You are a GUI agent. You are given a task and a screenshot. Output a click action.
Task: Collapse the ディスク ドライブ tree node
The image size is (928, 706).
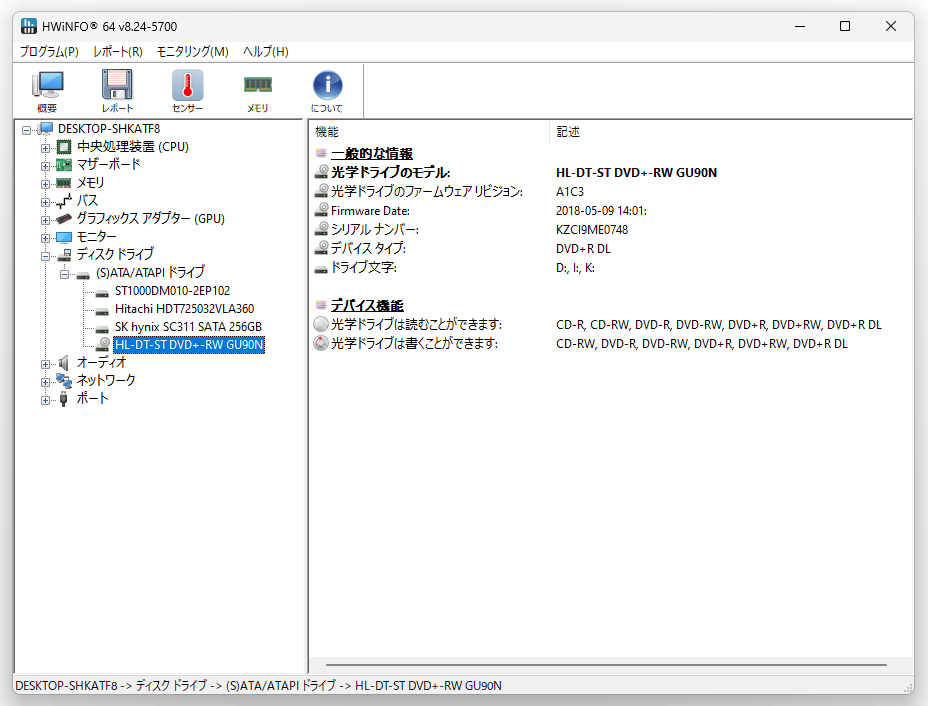(x=46, y=256)
